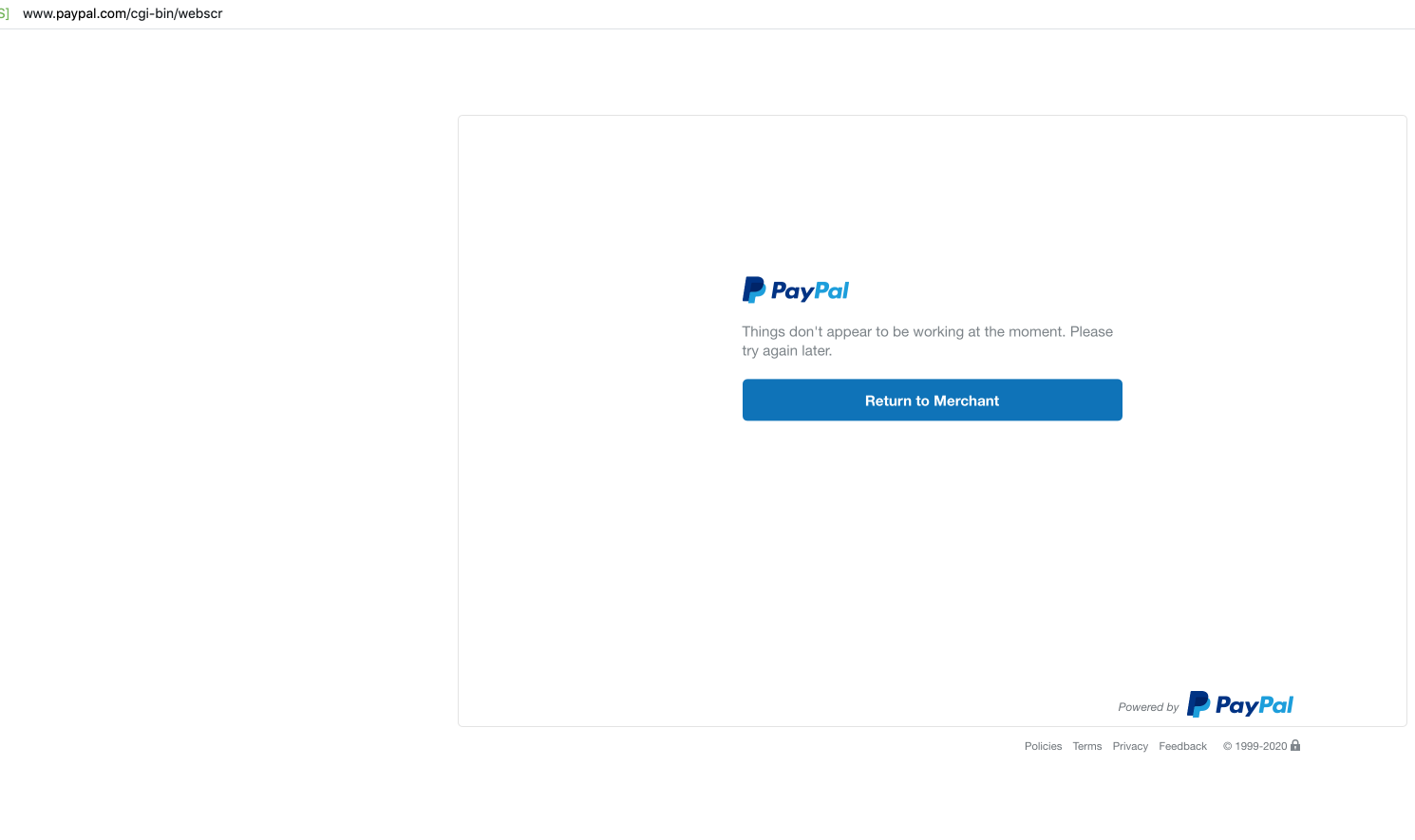Click the P monogram next to Powered by

[1198, 704]
